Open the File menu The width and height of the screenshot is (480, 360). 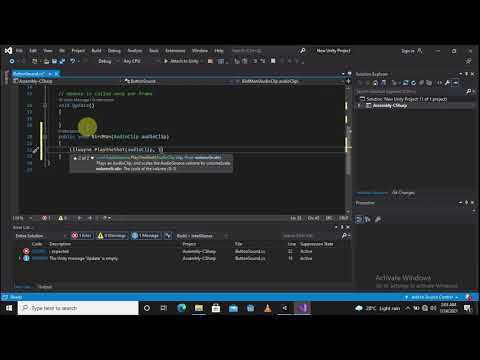(19, 51)
